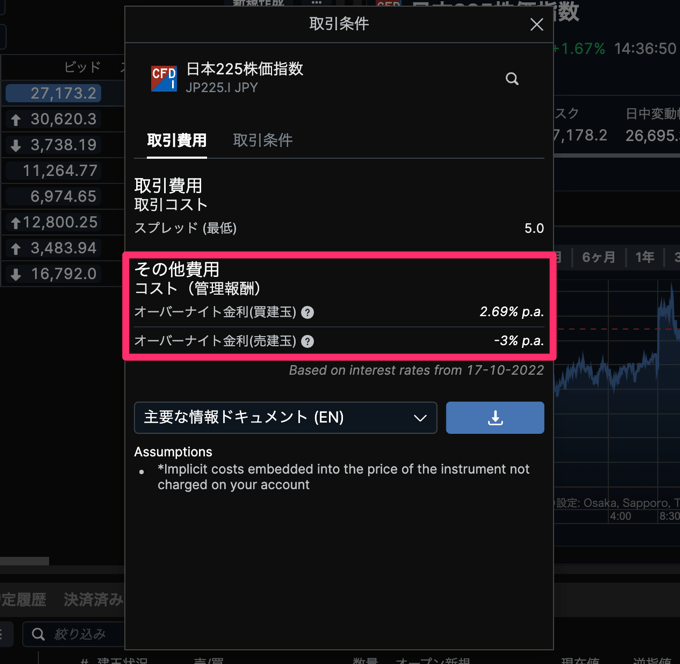The width and height of the screenshot is (680, 664).
Task: Click interest rates date note 17-10-2022
Action: (416, 370)
